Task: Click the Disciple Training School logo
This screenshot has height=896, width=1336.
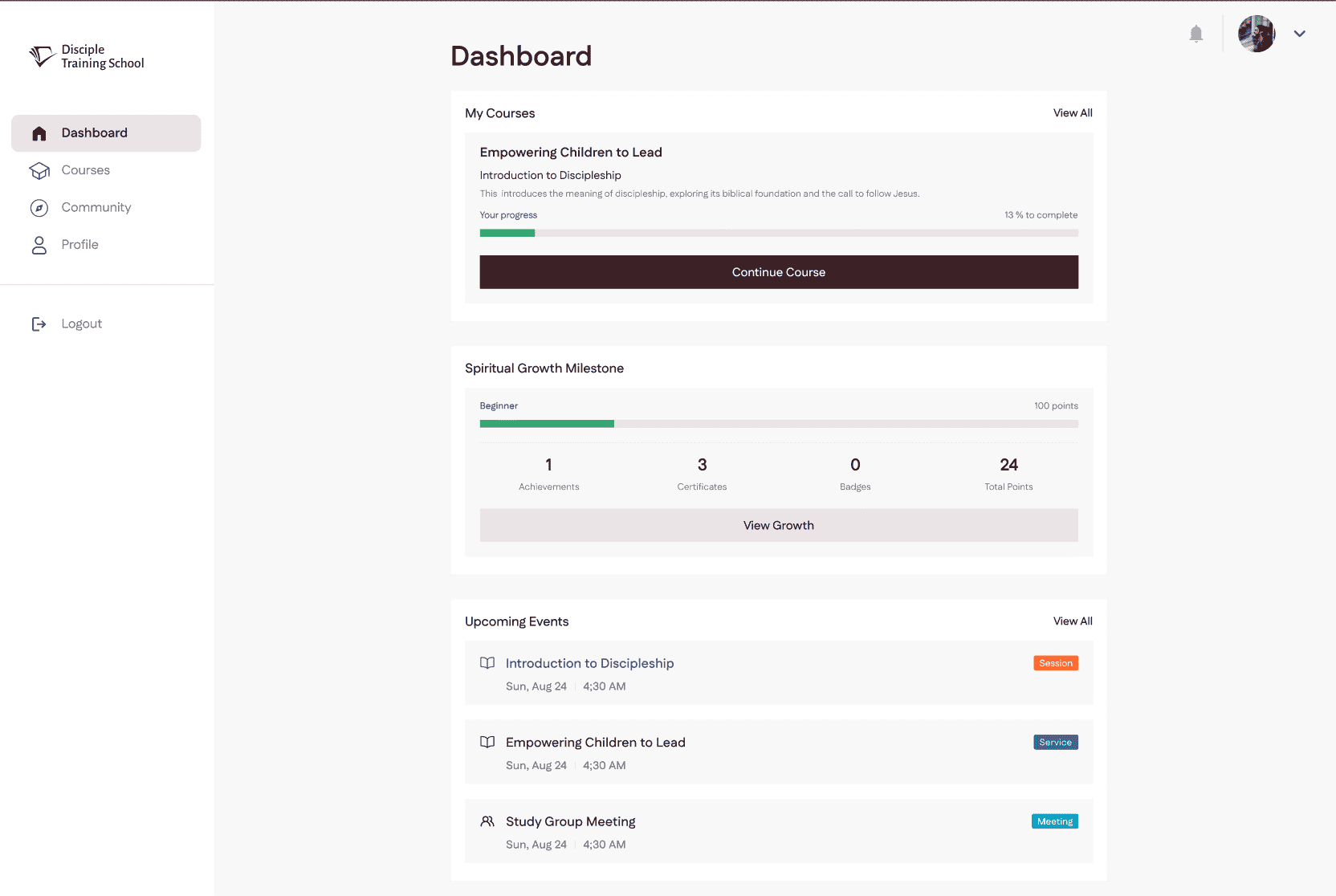Action: click(x=87, y=56)
